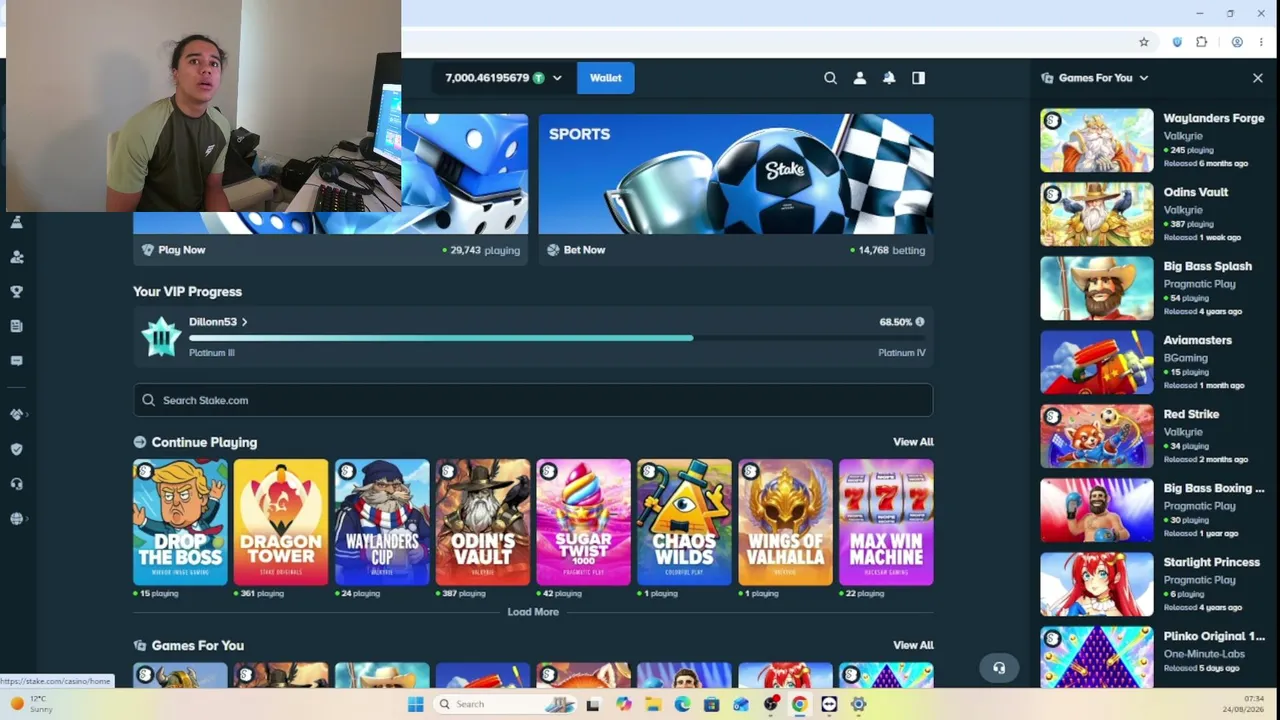The image size is (1280, 720).
Task: View all Continue Playing games
Action: point(913,442)
